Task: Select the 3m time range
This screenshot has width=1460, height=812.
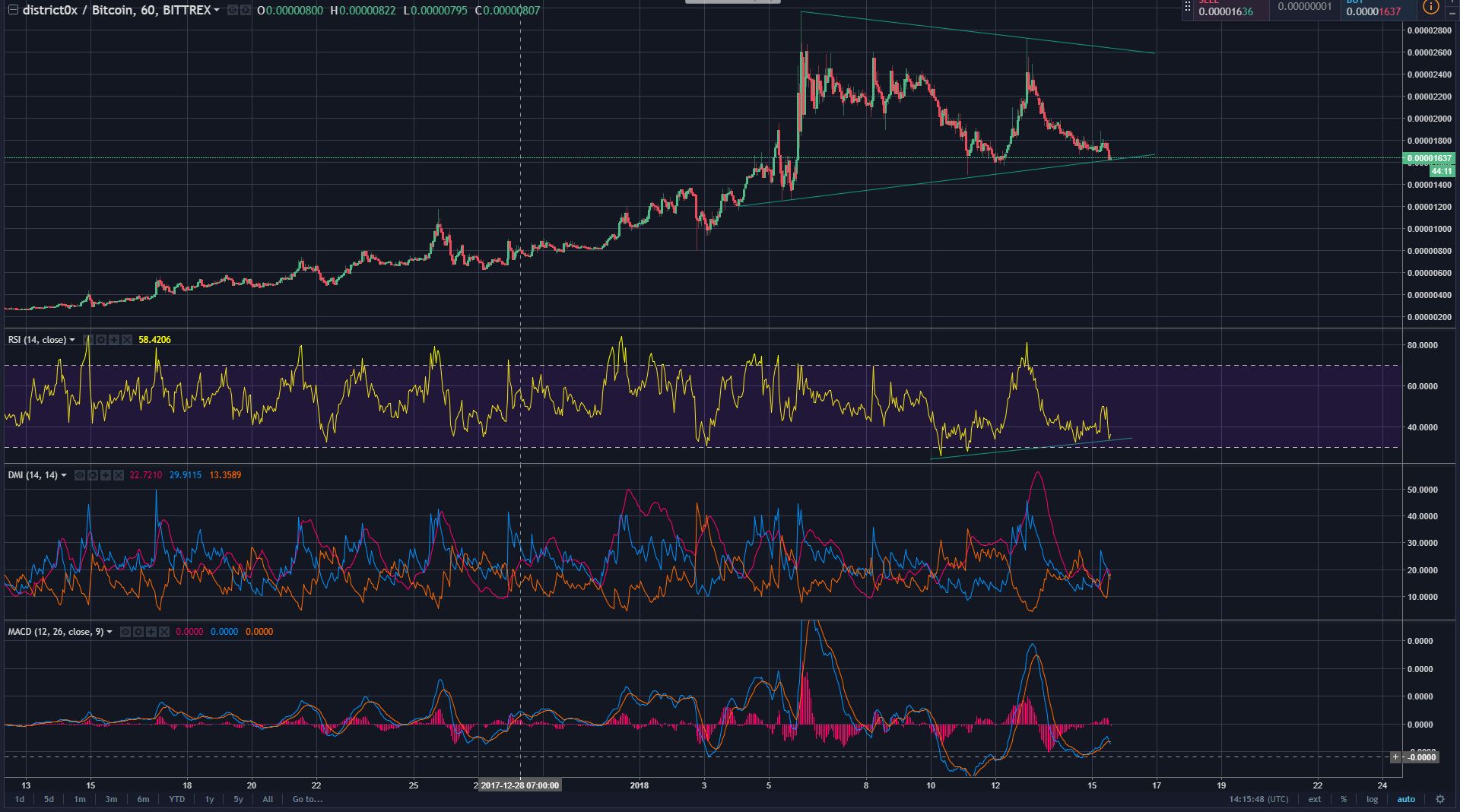Action: (111, 799)
